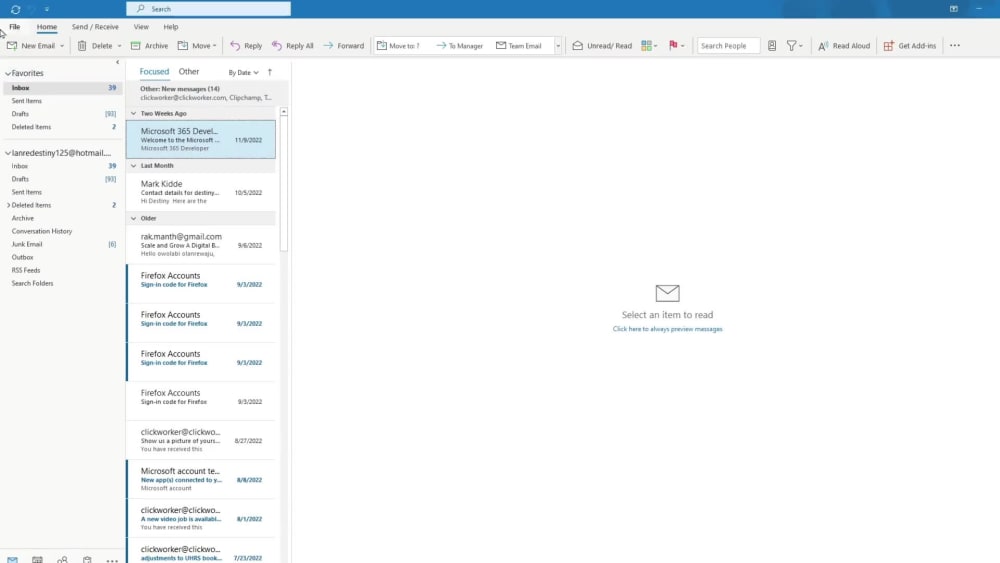The width and height of the screenshot is (1000, 563).
Task: Archive the selected email
Action: (x=149, y=46)
